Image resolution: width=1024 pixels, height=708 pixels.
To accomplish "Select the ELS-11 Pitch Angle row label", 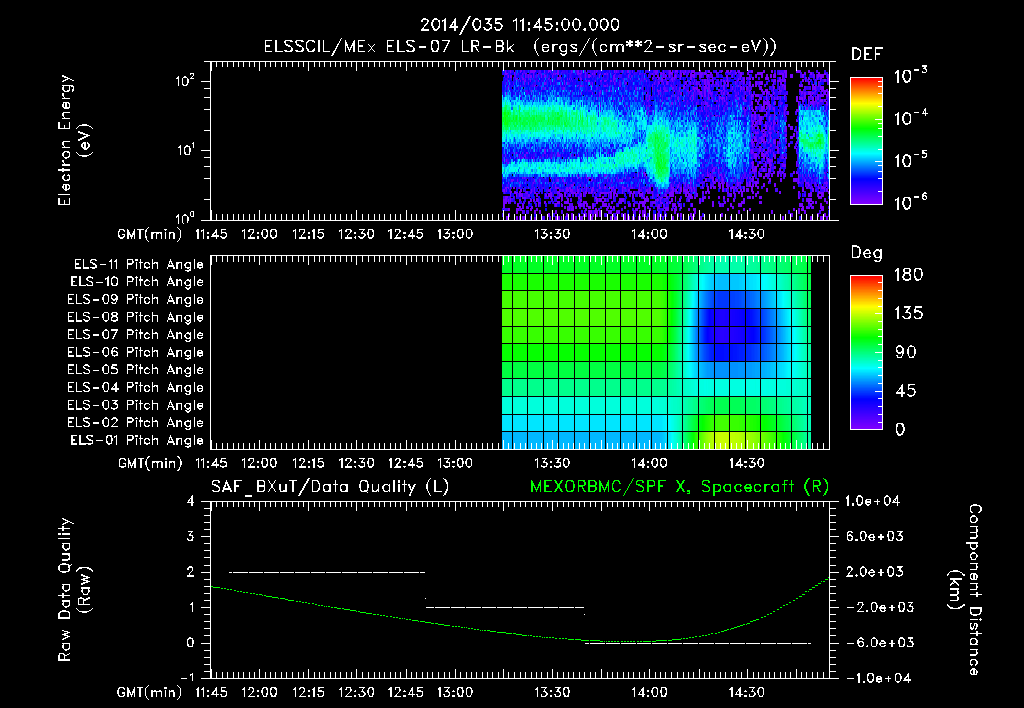I will (x=138, y=265).
